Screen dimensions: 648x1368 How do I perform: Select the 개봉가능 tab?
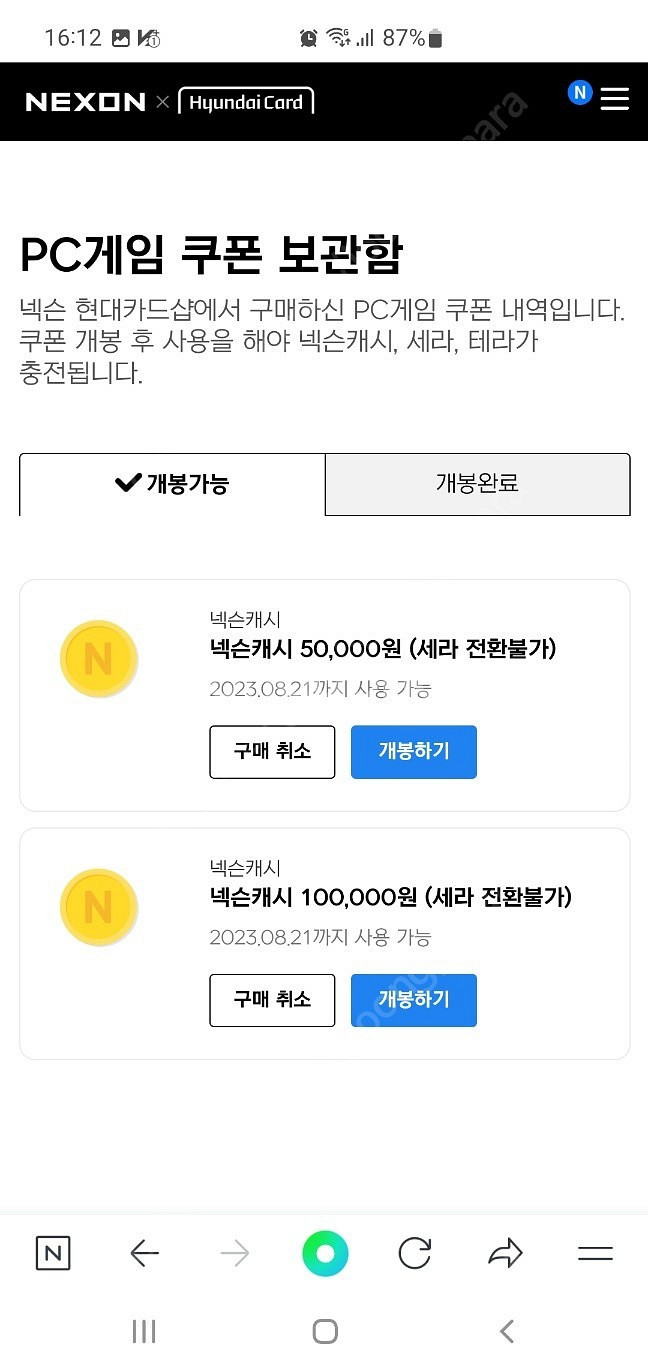tap(172, 484)
